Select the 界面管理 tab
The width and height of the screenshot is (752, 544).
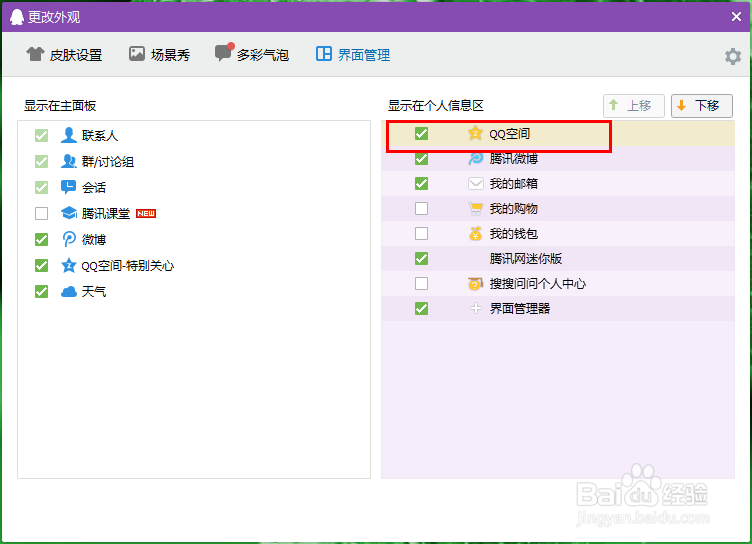pyautogui.click(x=352, y=55)
